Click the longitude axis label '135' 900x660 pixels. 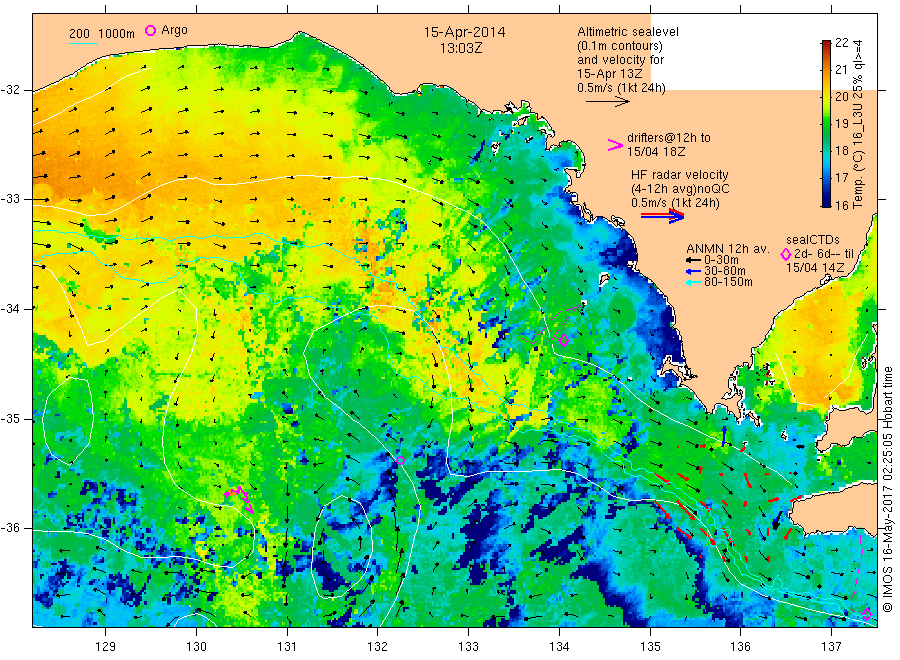coord(650,647)
